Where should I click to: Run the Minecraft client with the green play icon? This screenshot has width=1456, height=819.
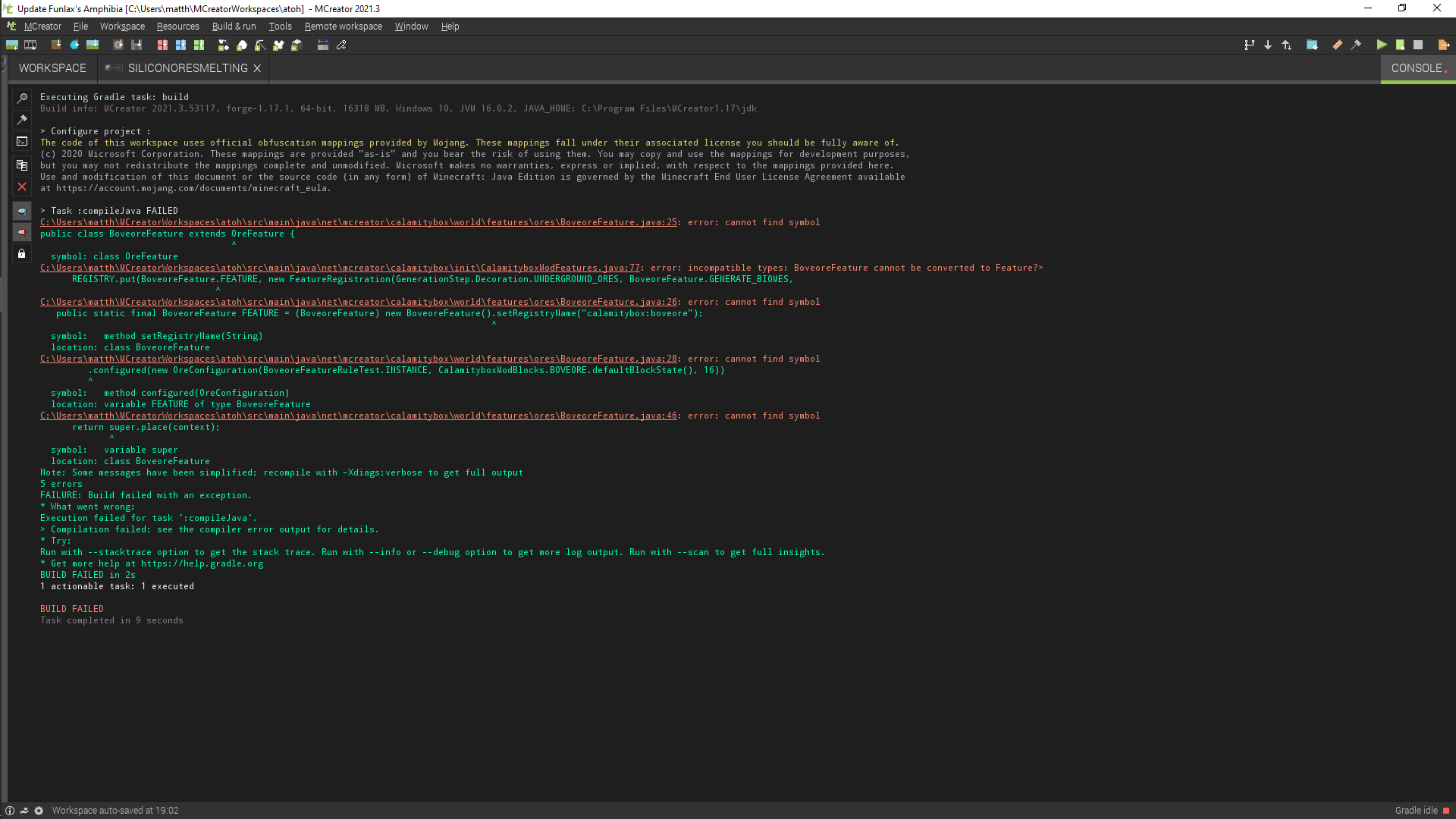1382,45
